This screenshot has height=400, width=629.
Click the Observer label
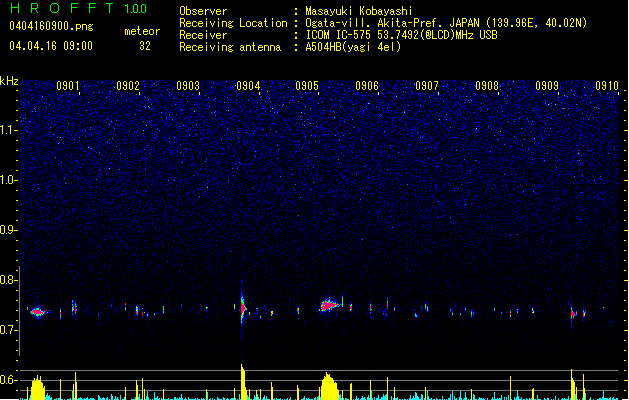tap(203, 11)
